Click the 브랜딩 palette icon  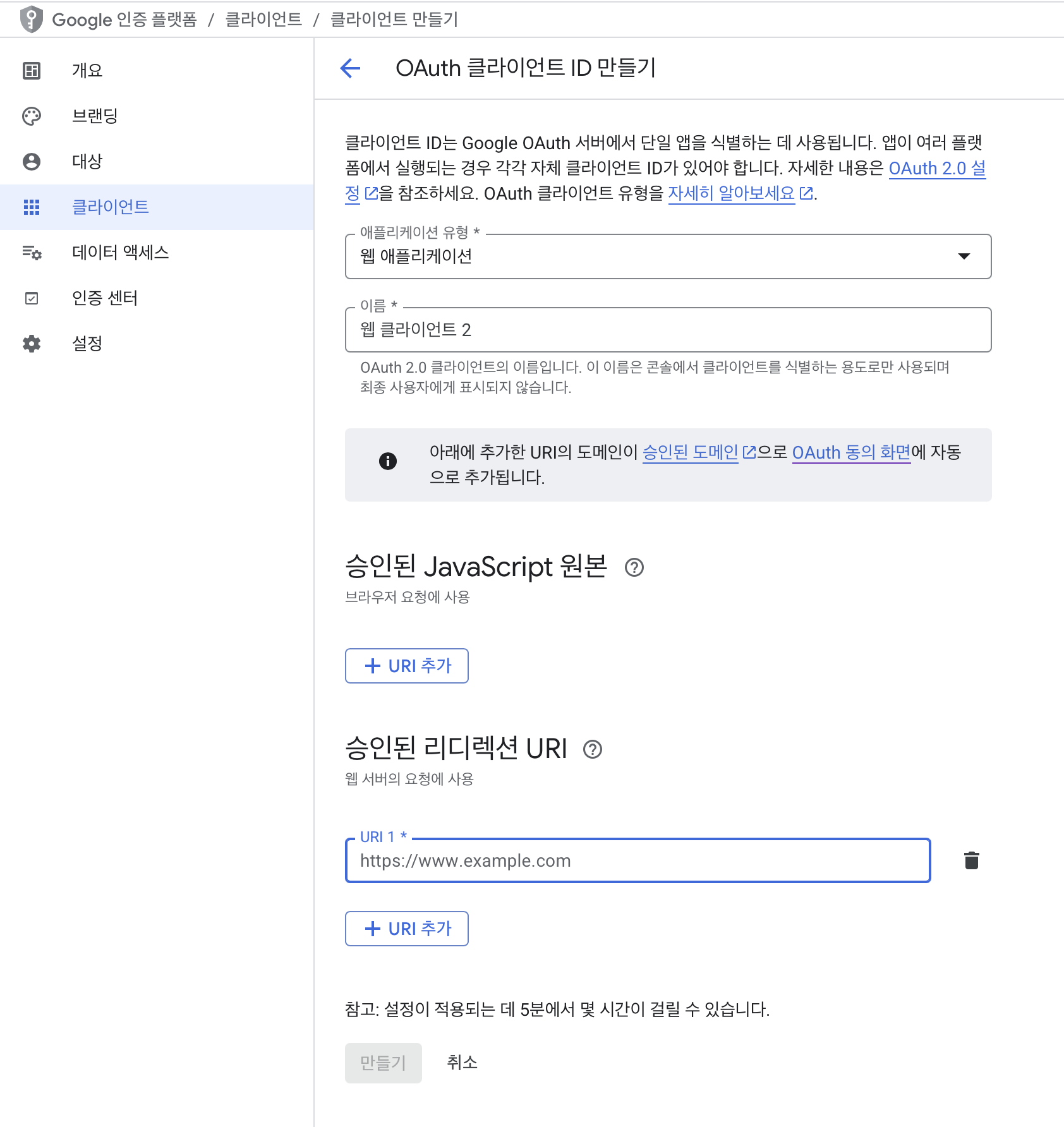point(32,116)
